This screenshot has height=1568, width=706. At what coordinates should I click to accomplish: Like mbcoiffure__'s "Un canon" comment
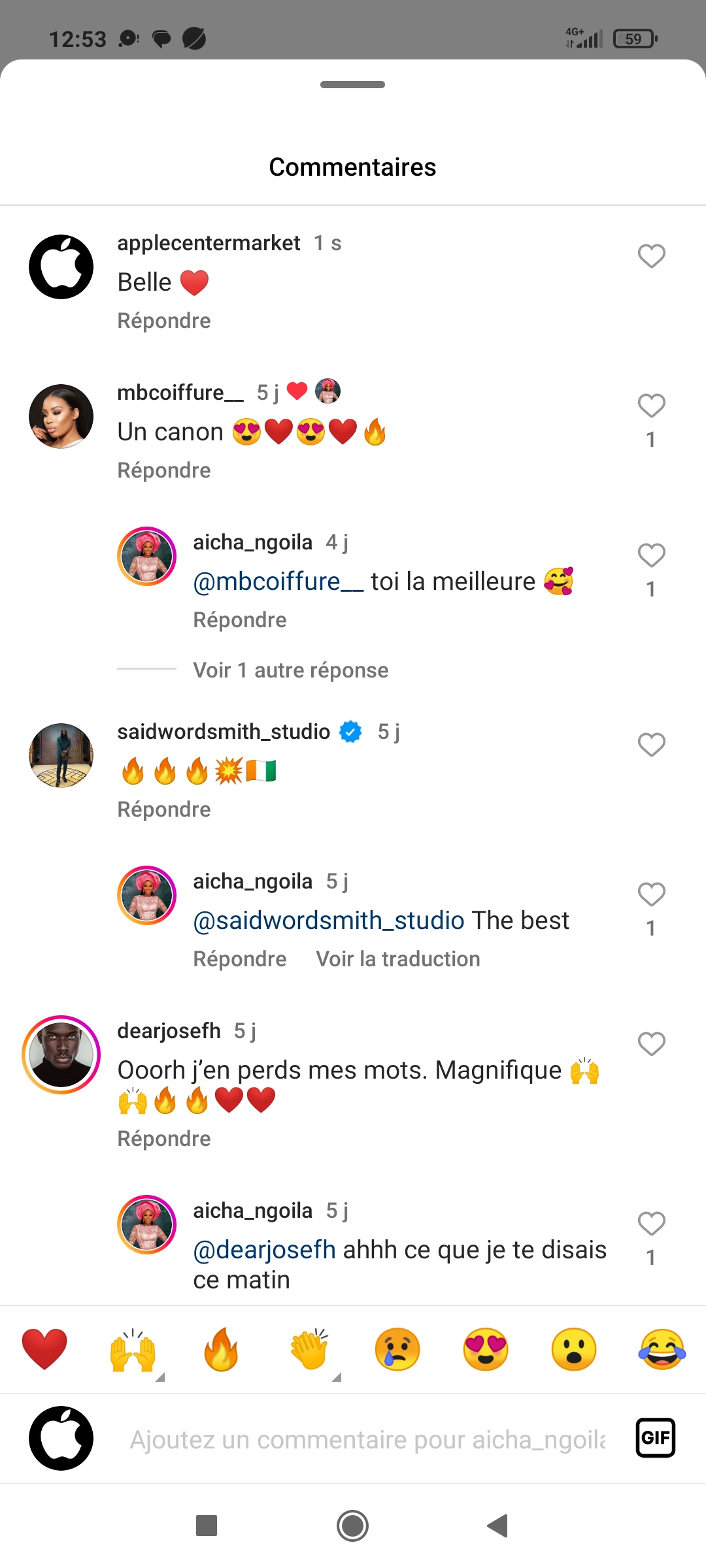(651, 406)
